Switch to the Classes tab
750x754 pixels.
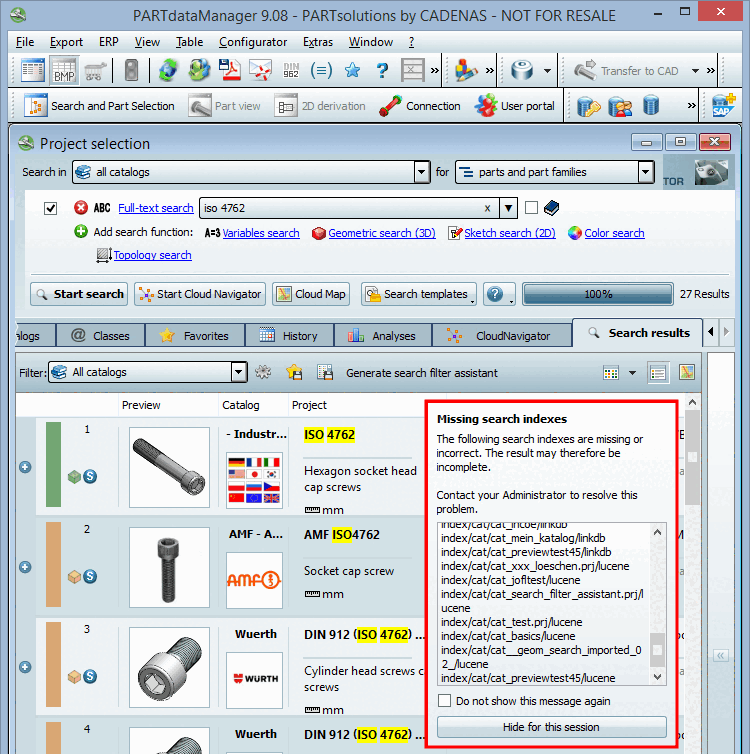coord(100,336)
